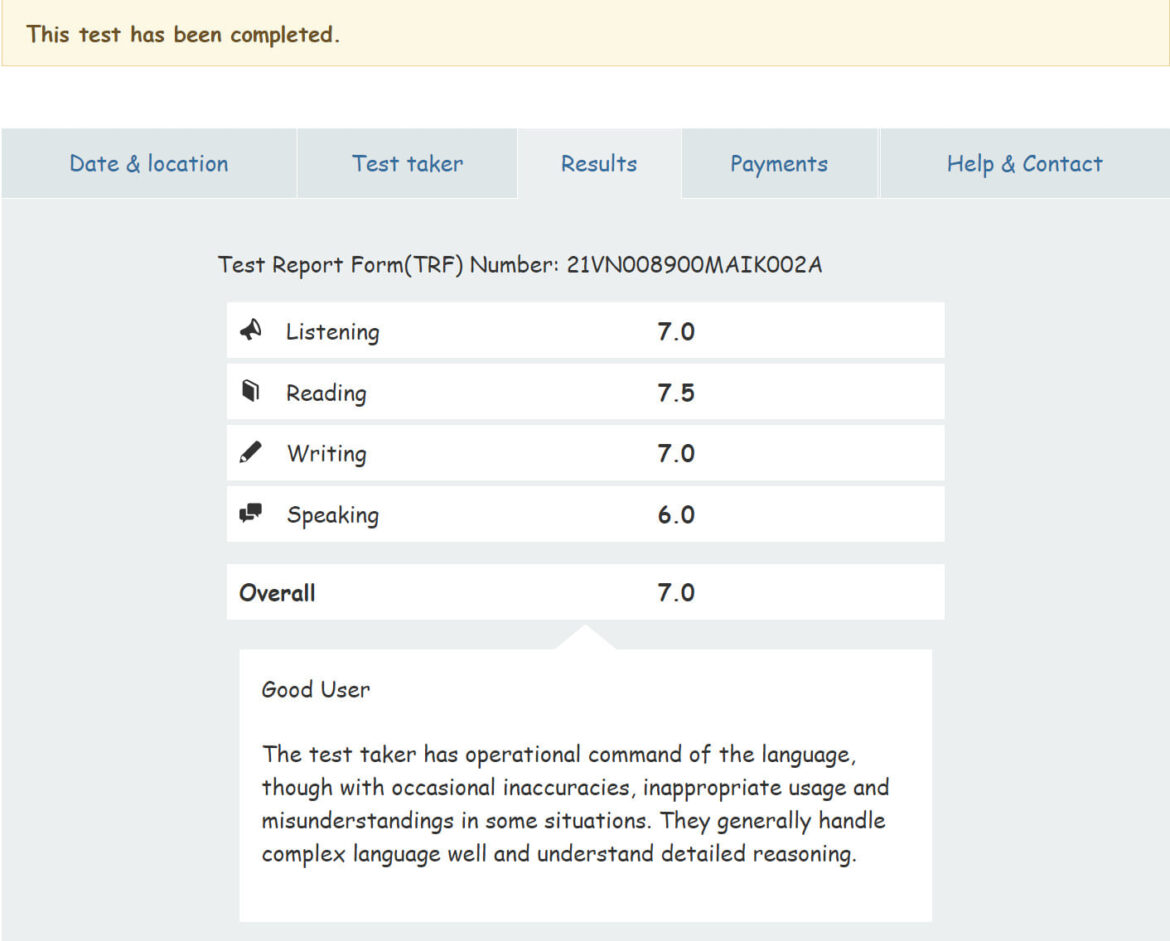Click the Speaking score 6.0
Image resolution: width=1170 pixels, height=941 pixels.
[675, 515]
